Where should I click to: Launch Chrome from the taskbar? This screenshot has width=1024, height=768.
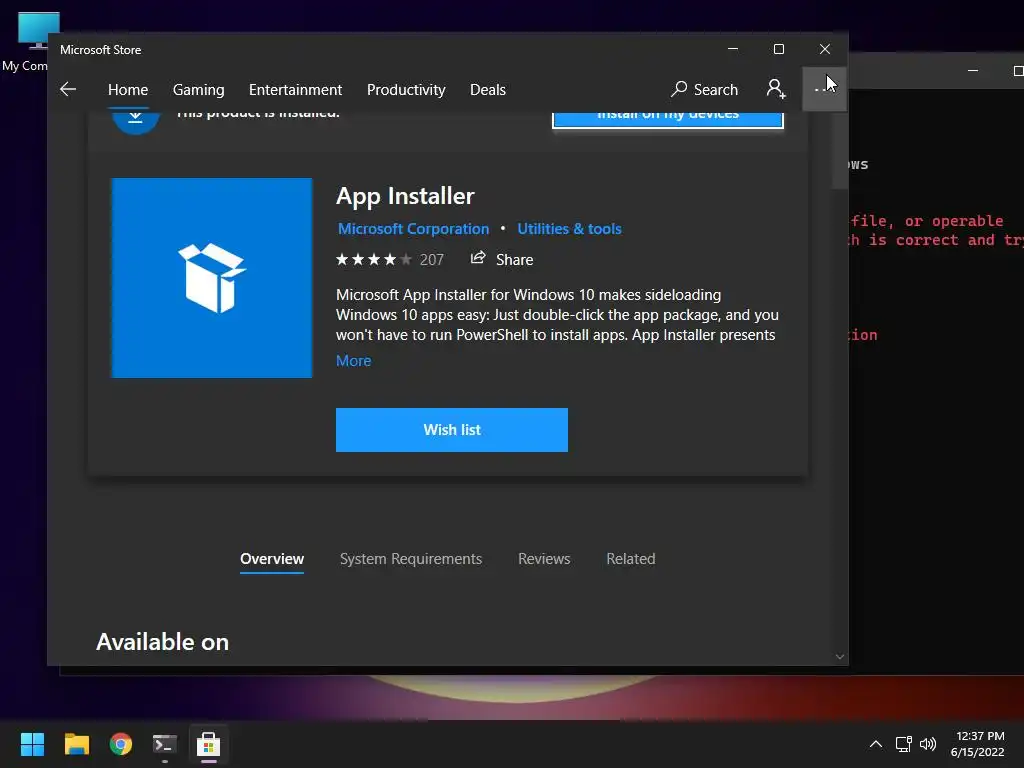[121, 744]
